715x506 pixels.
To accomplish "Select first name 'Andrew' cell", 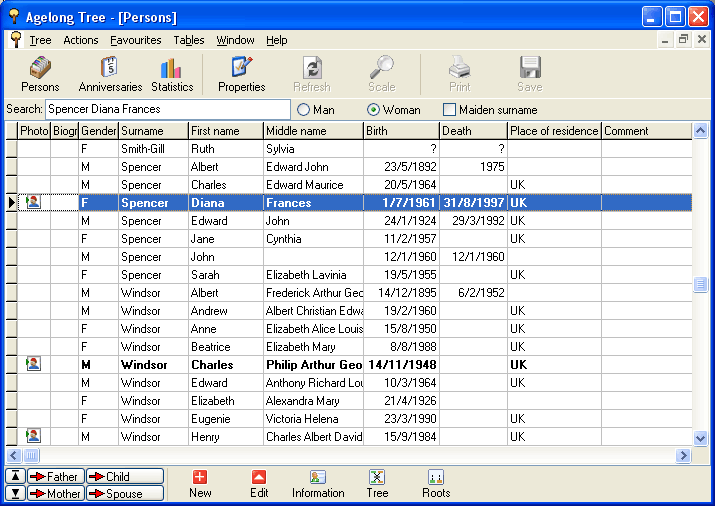I will coord(226,310).
